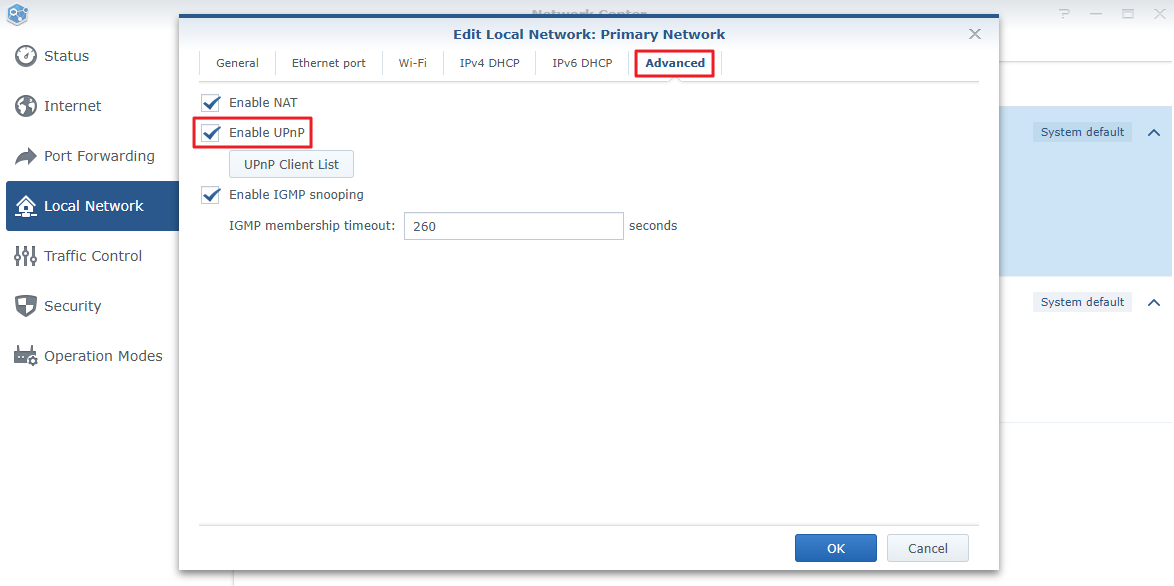1174x586 pixels.
Task: Open the UPnP Client List
Action: 291,164
